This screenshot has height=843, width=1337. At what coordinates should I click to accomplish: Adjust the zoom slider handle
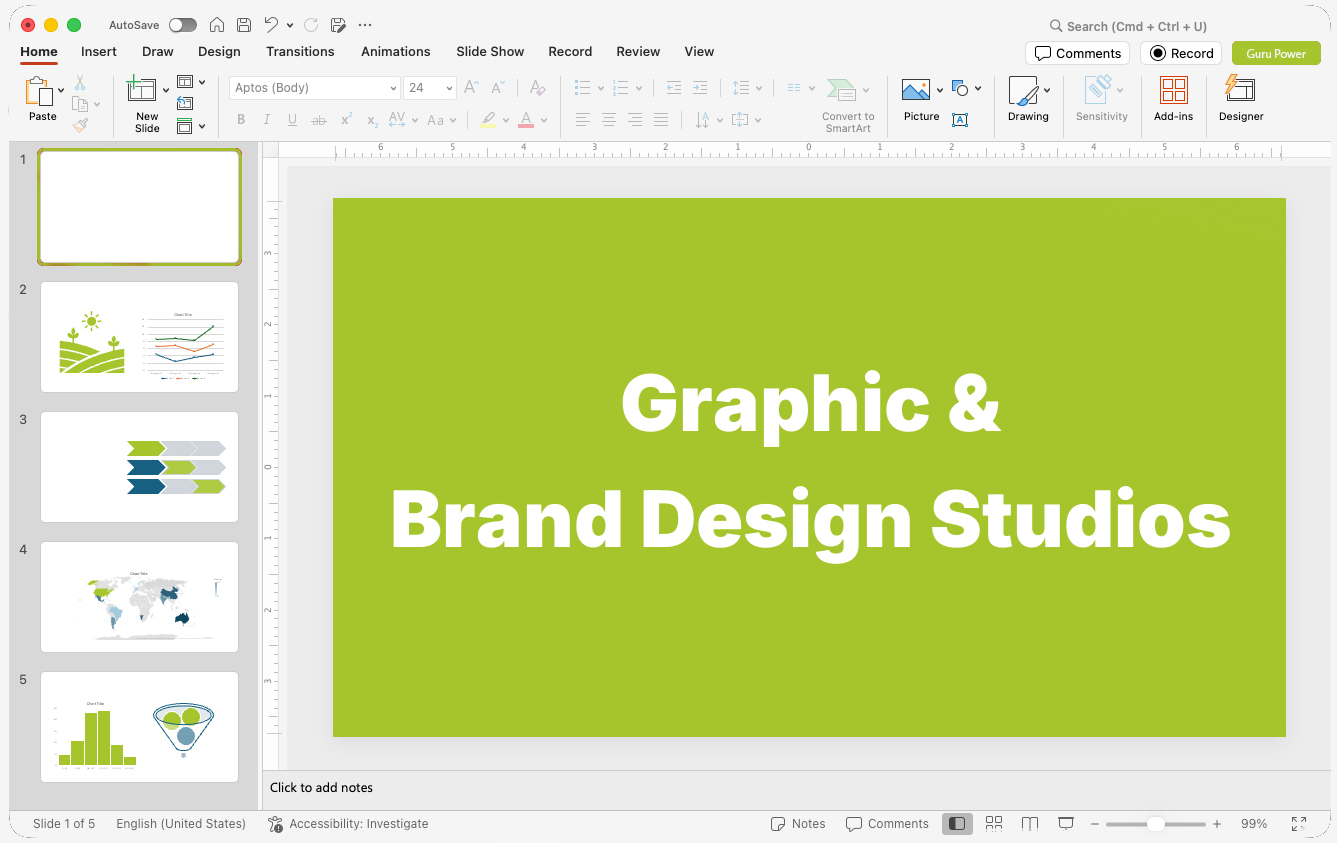[1155, 824]
